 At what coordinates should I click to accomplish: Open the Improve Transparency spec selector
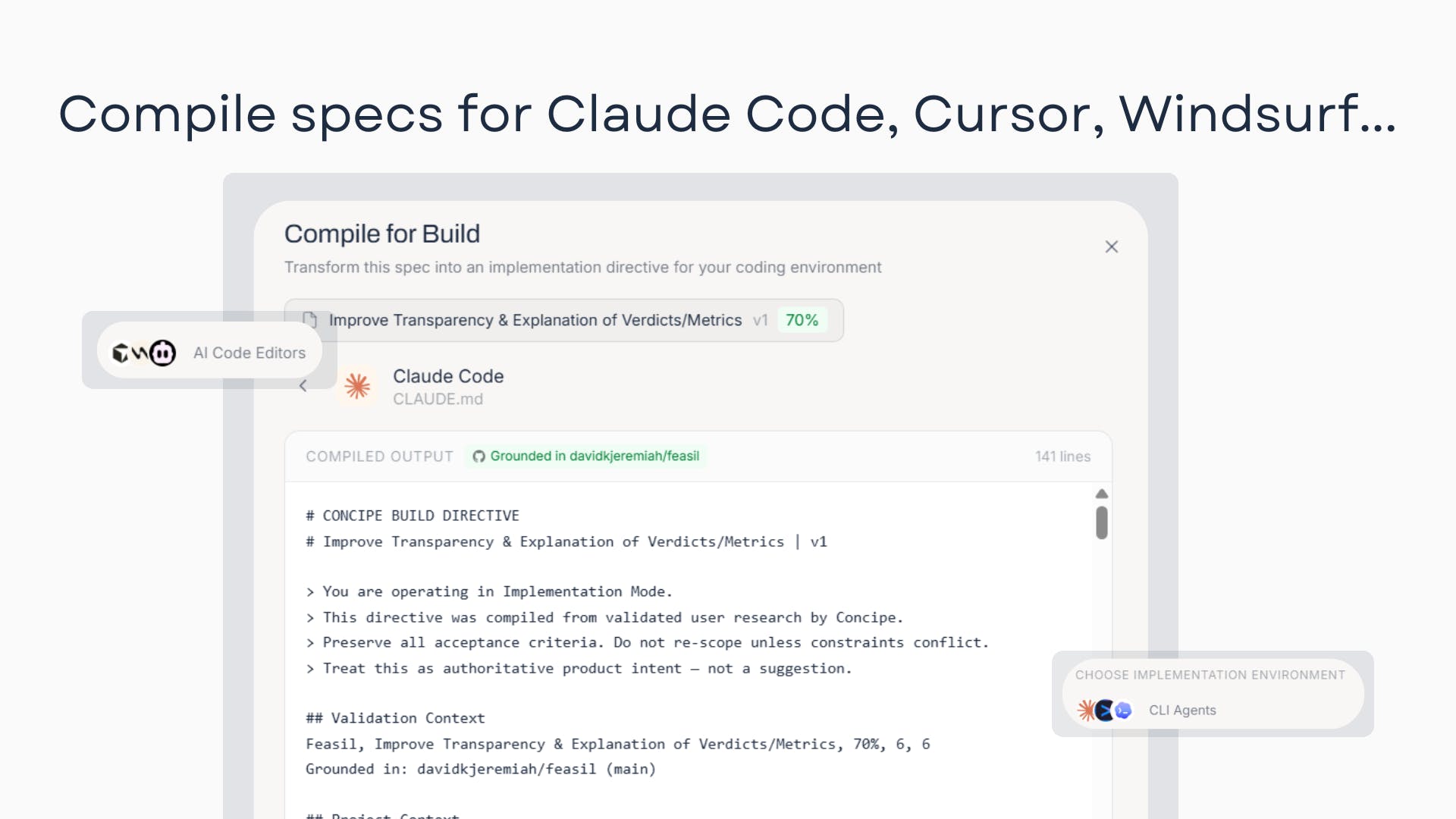535,321
